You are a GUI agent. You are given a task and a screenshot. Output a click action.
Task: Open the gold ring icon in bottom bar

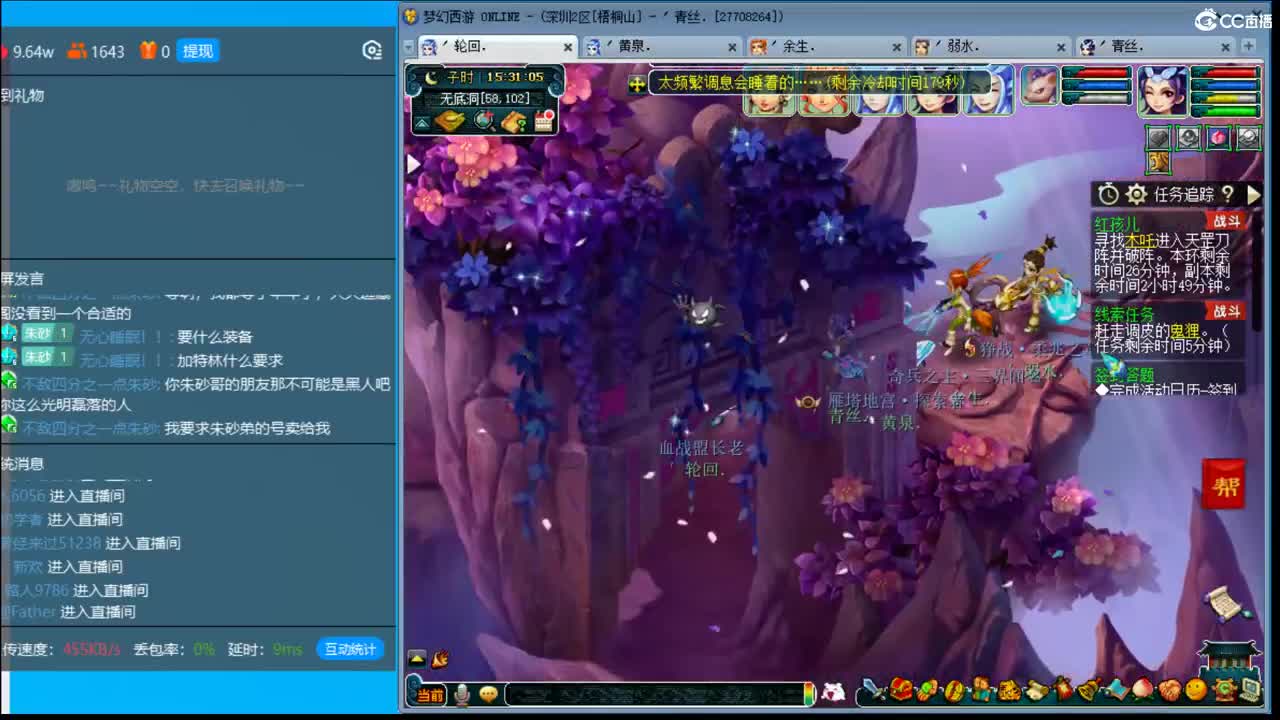tap(955, 690)
